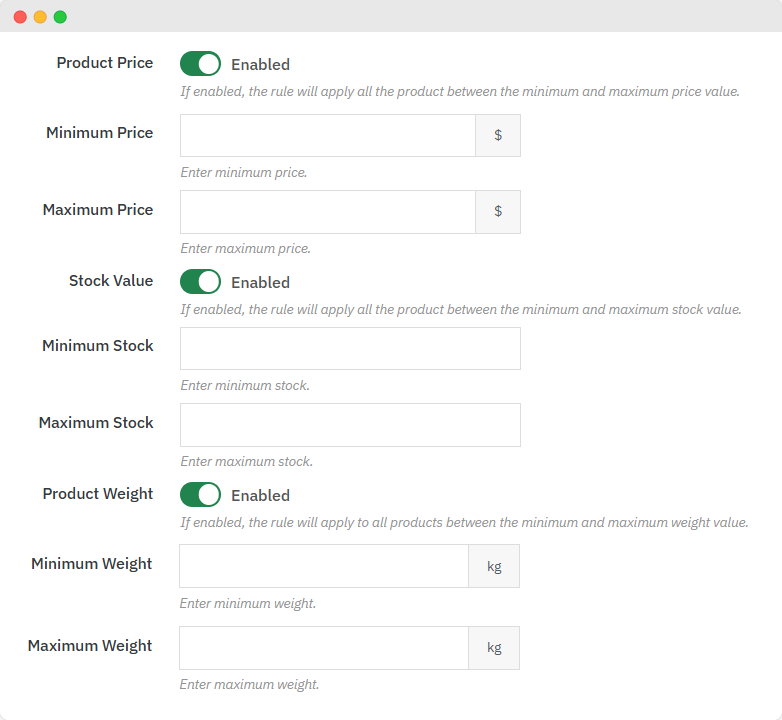Click the Product Weight label
The image size is (782, 720).
(x=98, y=494)
